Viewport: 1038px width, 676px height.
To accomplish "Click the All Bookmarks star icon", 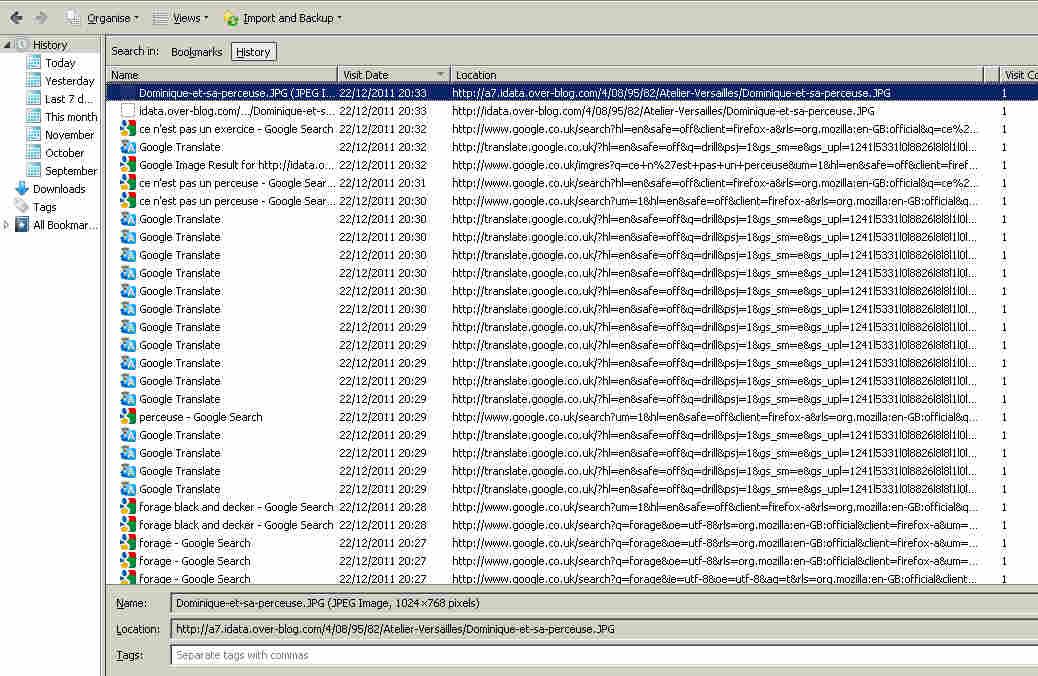I will (x=22, y=225).
